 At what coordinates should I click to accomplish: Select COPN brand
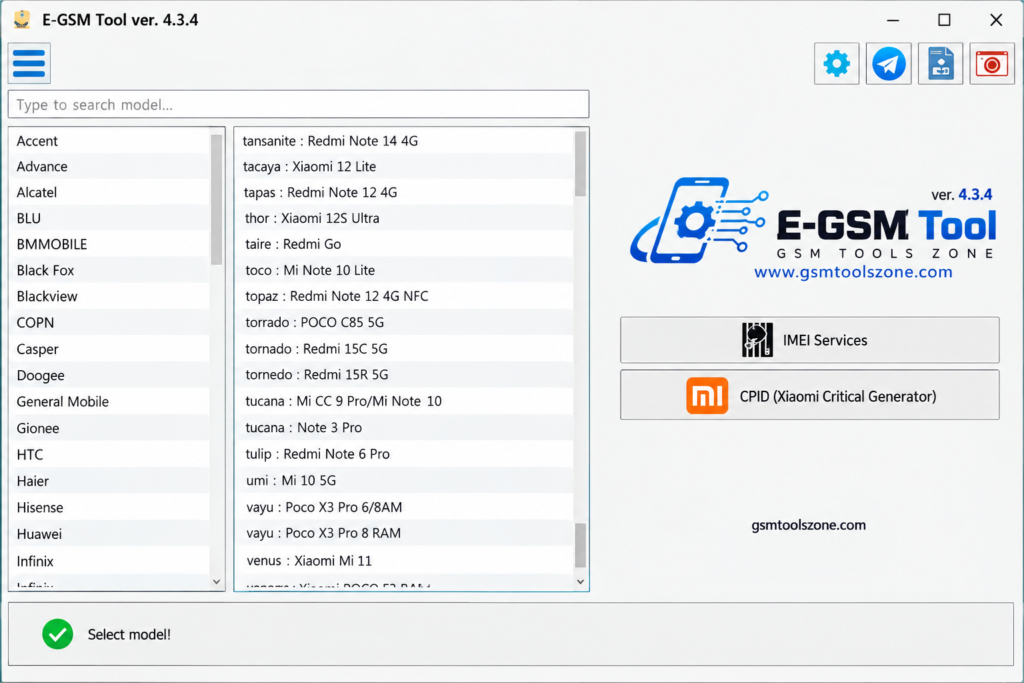tap(109, 323)
